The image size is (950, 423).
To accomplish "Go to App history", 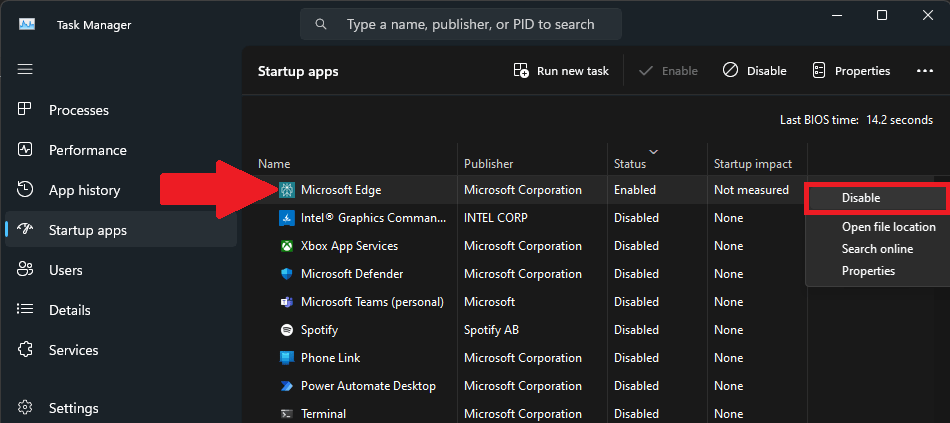I will click(x=121, y=190).
